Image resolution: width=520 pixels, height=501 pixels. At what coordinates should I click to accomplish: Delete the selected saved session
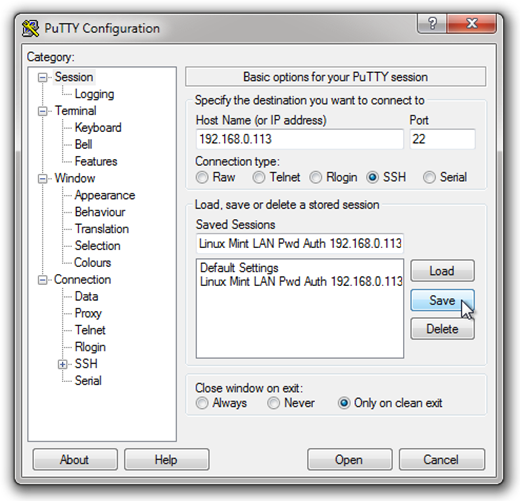[x=442, y=329]
